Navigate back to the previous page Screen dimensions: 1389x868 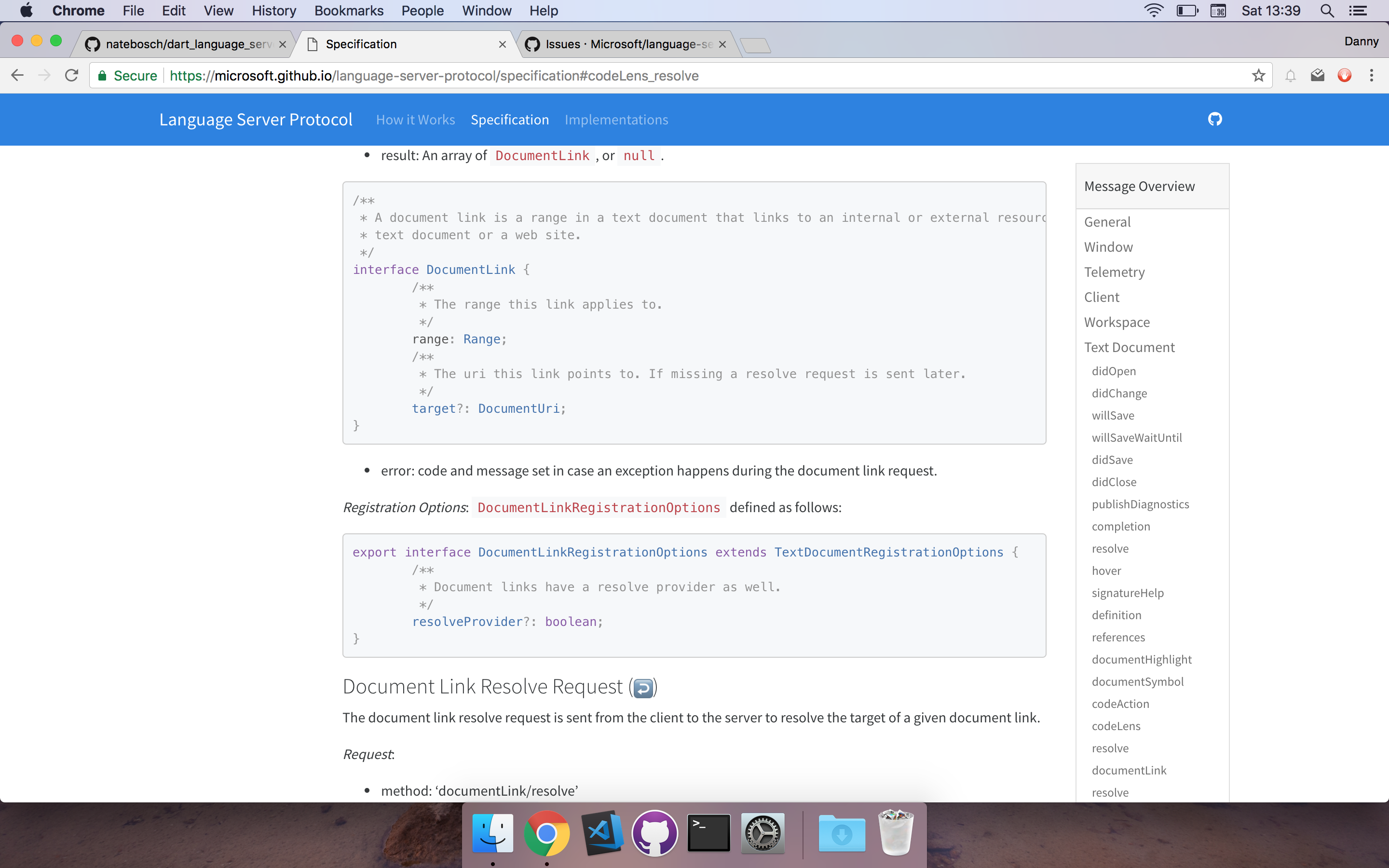click(x=18, y=75)
